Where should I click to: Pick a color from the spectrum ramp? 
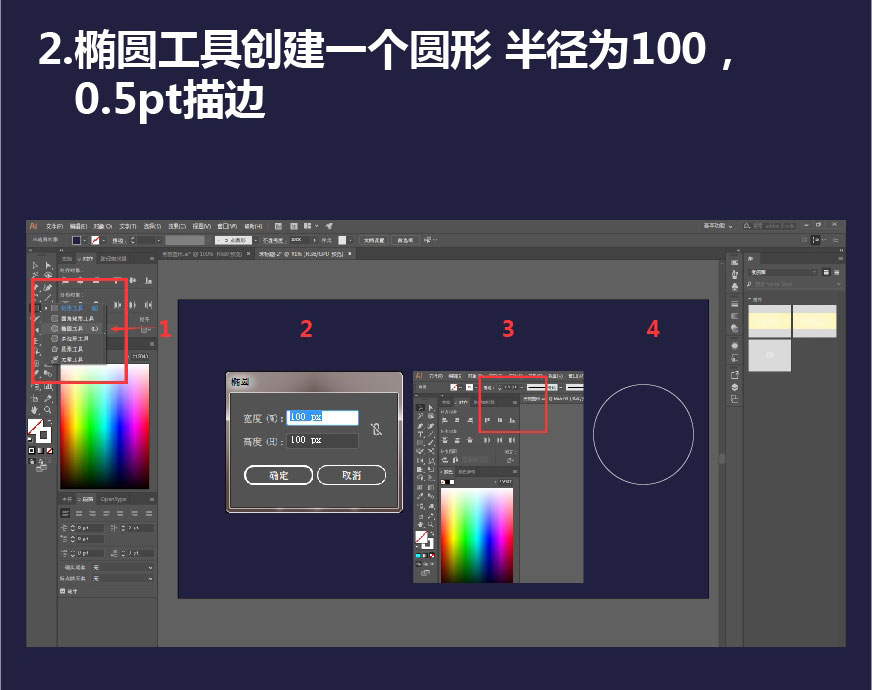pyautogui.click(x=105, y=426)
